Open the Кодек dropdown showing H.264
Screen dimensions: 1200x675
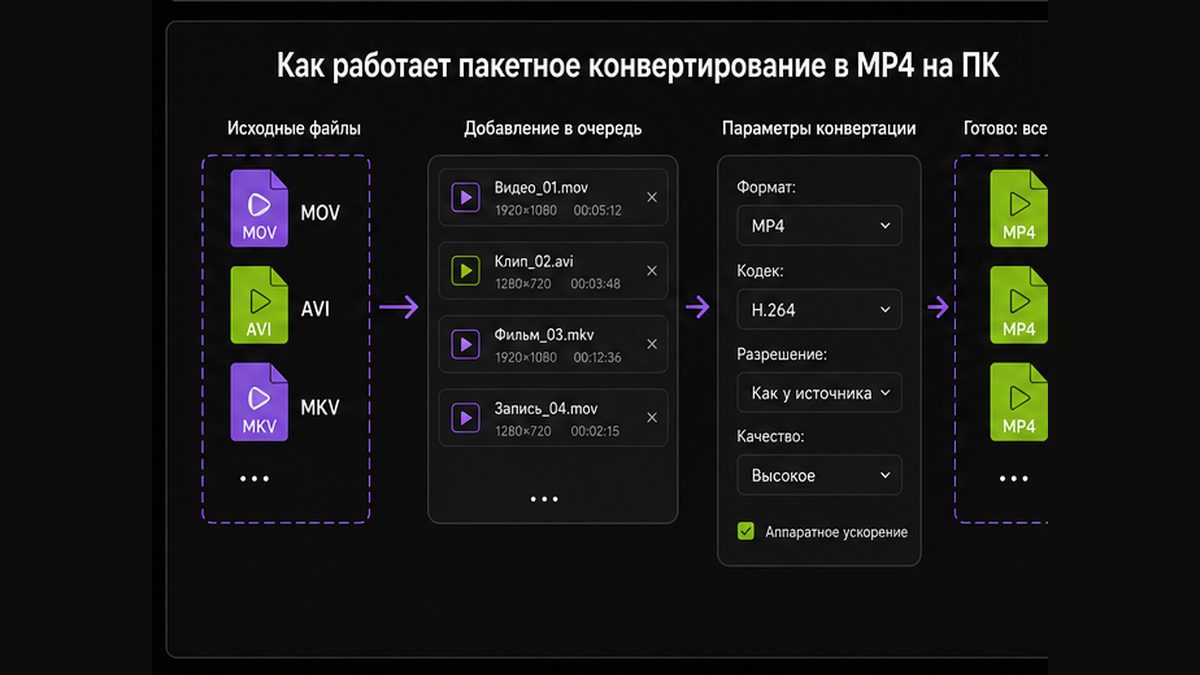coord(820,310)
